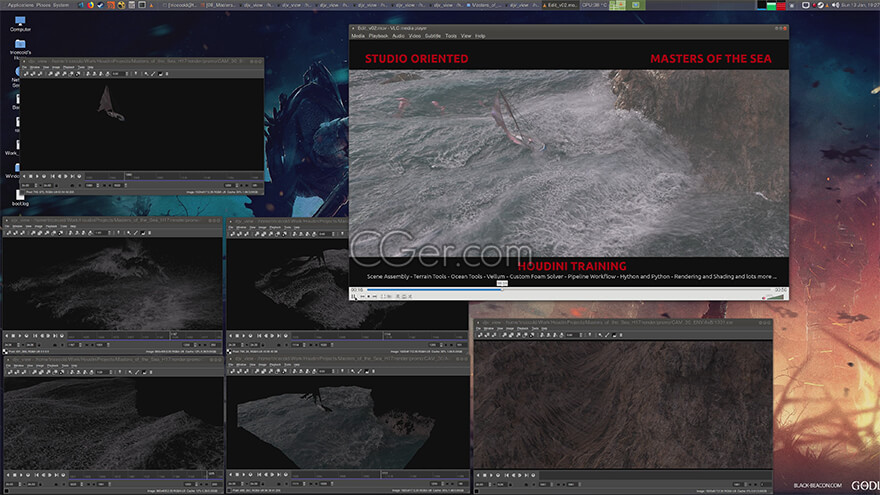
Task: Play forward in boat djv_view window
Action: (37, 176)
